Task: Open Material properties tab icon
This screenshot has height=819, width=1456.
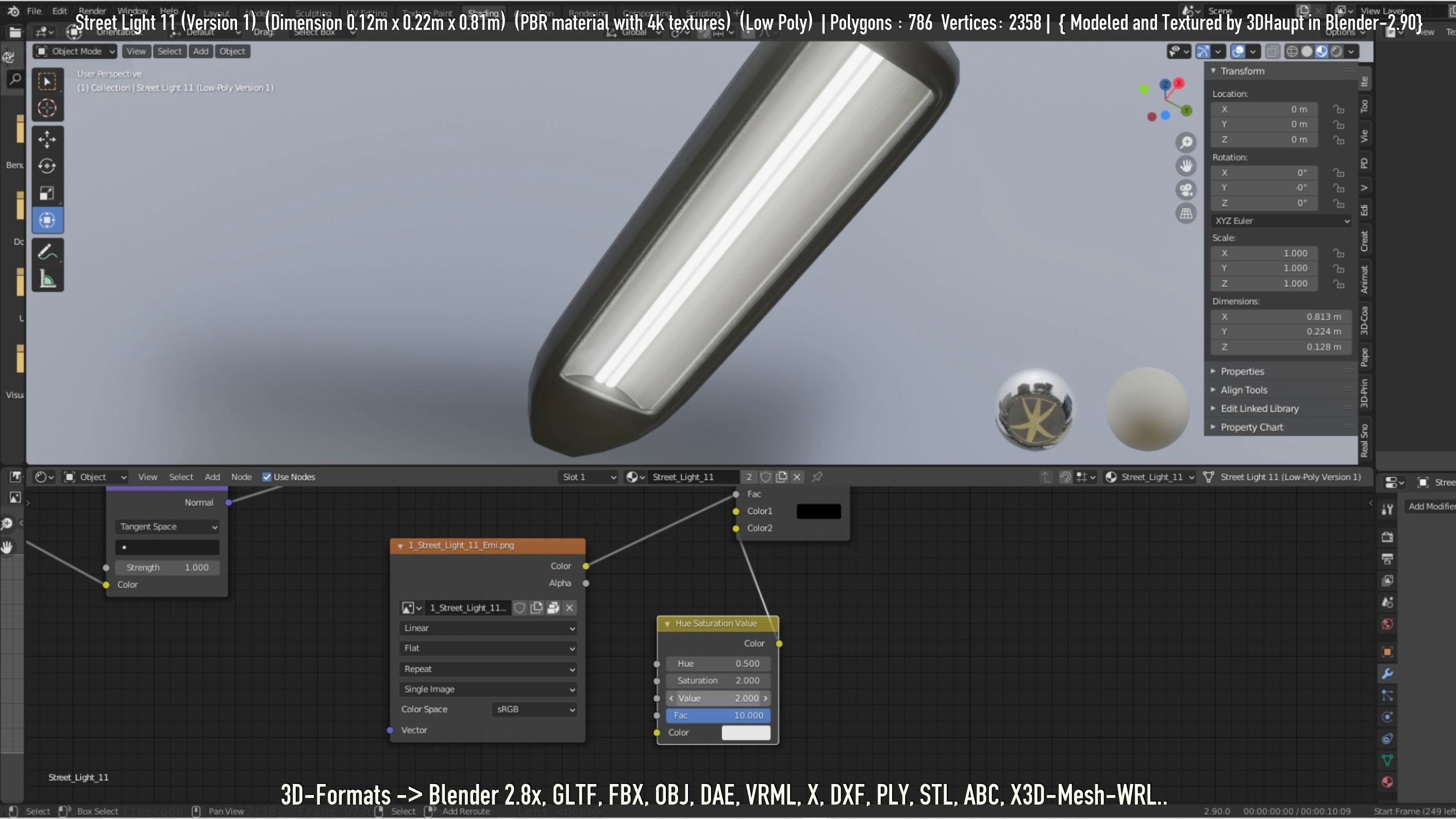Action: [1387, 782]
